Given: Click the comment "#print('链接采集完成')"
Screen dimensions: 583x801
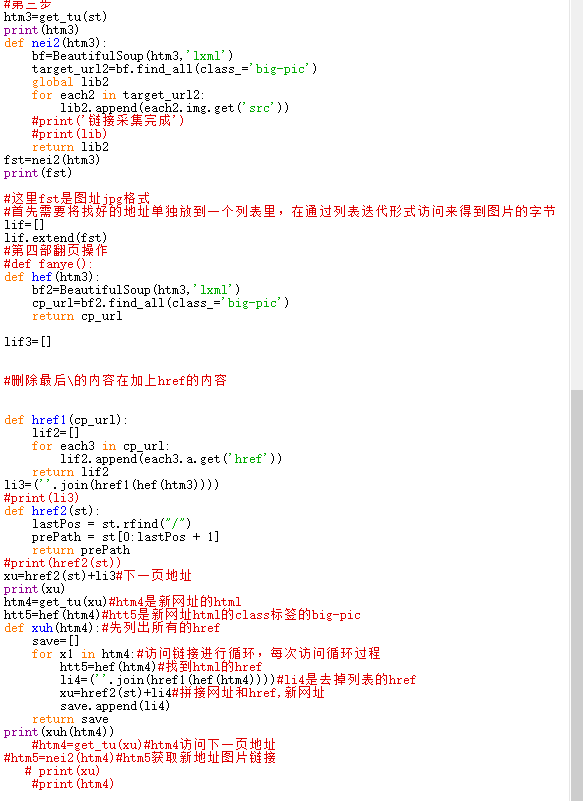Looking at the screenshot, I should 108,121.
